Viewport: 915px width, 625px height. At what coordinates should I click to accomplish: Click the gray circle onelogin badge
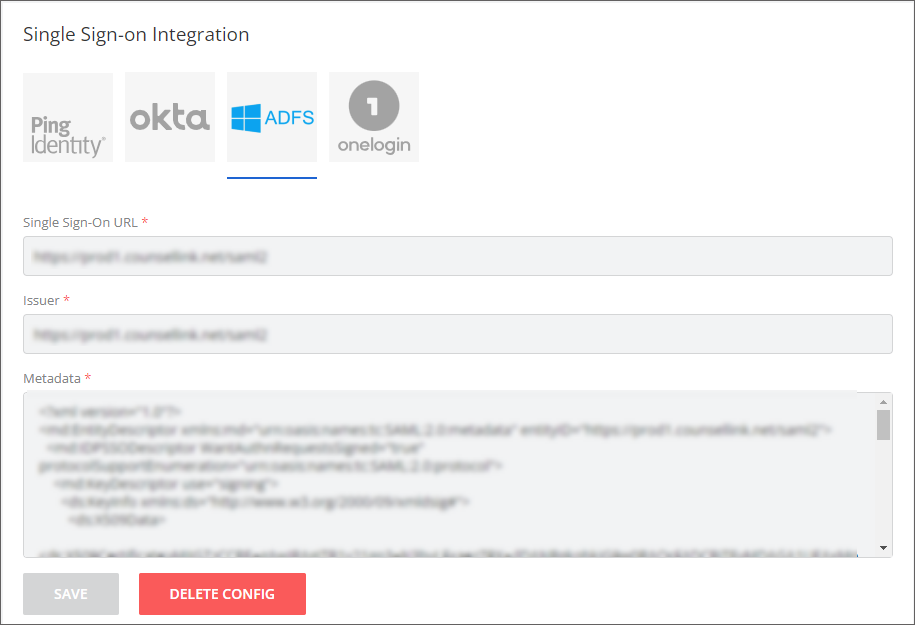click(374, 106)
